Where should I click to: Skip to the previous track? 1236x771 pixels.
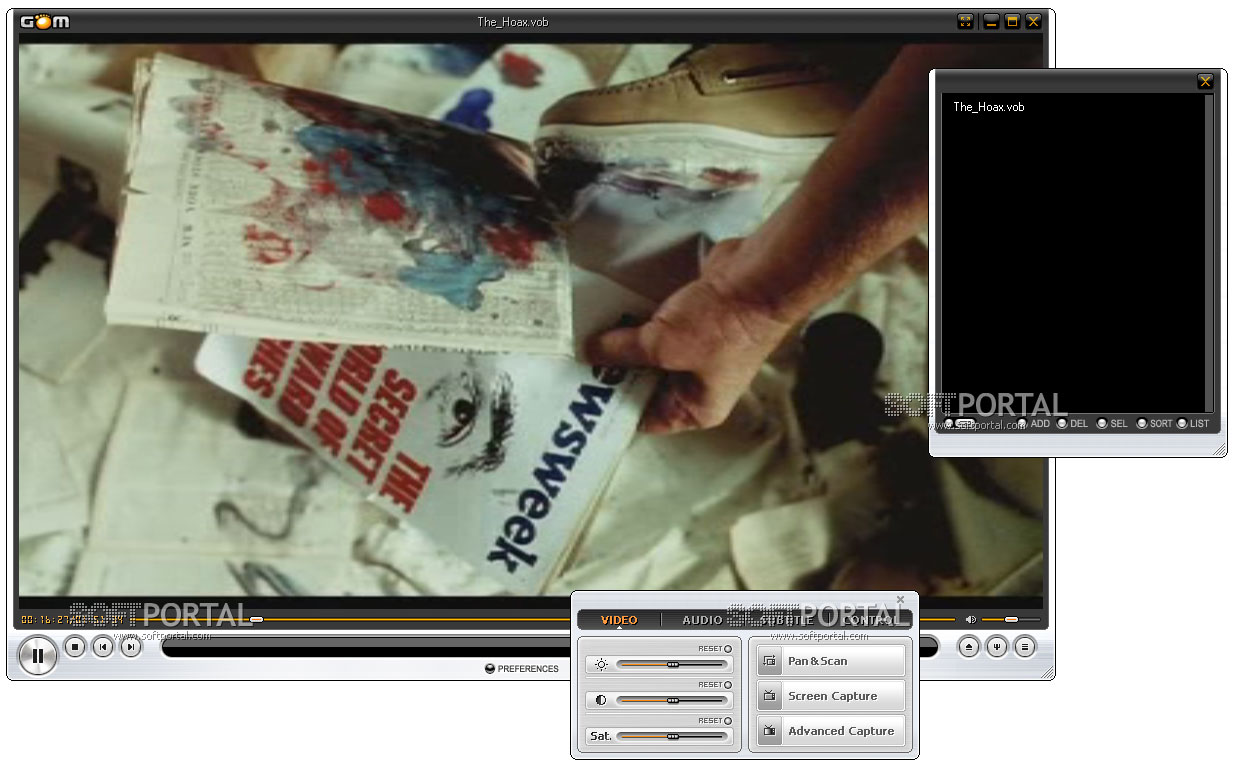click(102, 647)
